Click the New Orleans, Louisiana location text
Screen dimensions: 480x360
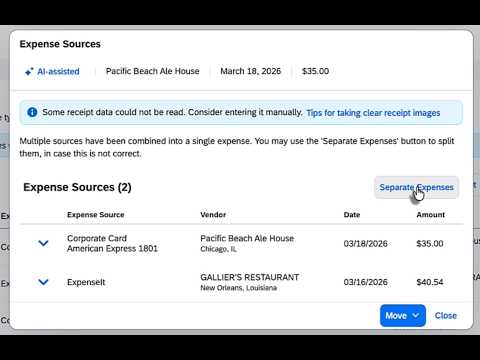pyautogui.click(x=238, y=288)
